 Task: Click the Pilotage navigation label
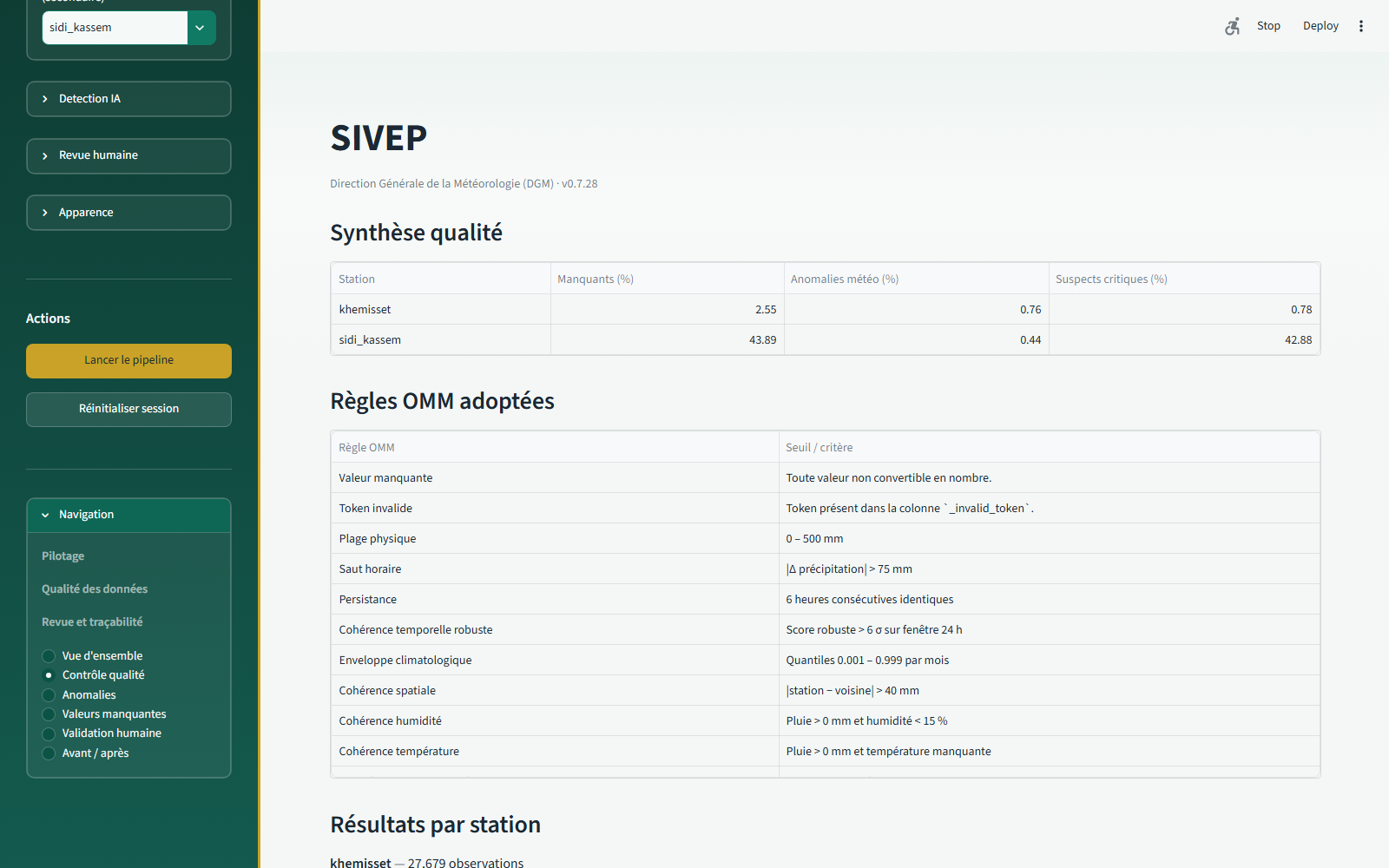[x=63, y=556]
